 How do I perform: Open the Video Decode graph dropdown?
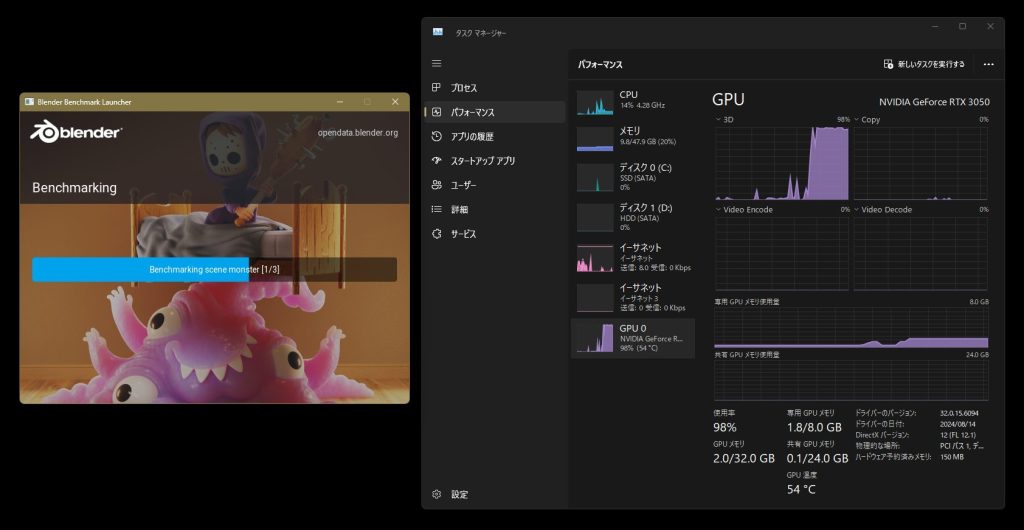click(x=857, y=210)
